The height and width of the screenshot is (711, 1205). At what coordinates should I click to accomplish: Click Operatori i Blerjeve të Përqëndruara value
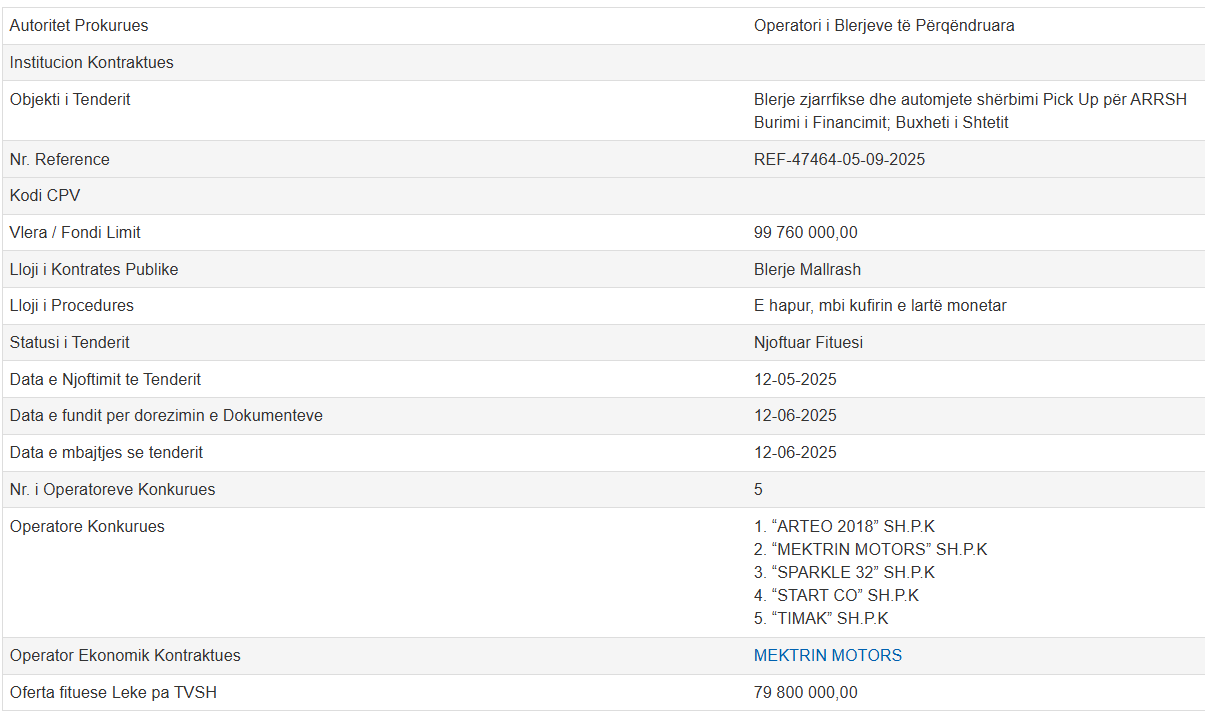point(884,26)
